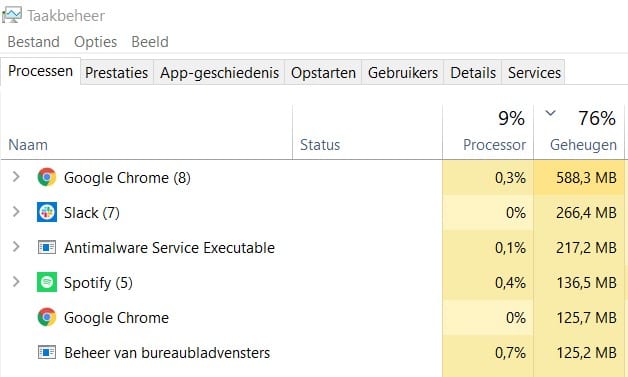Expand the Antimalware Service Executable entry

click(x=16, y=247)
